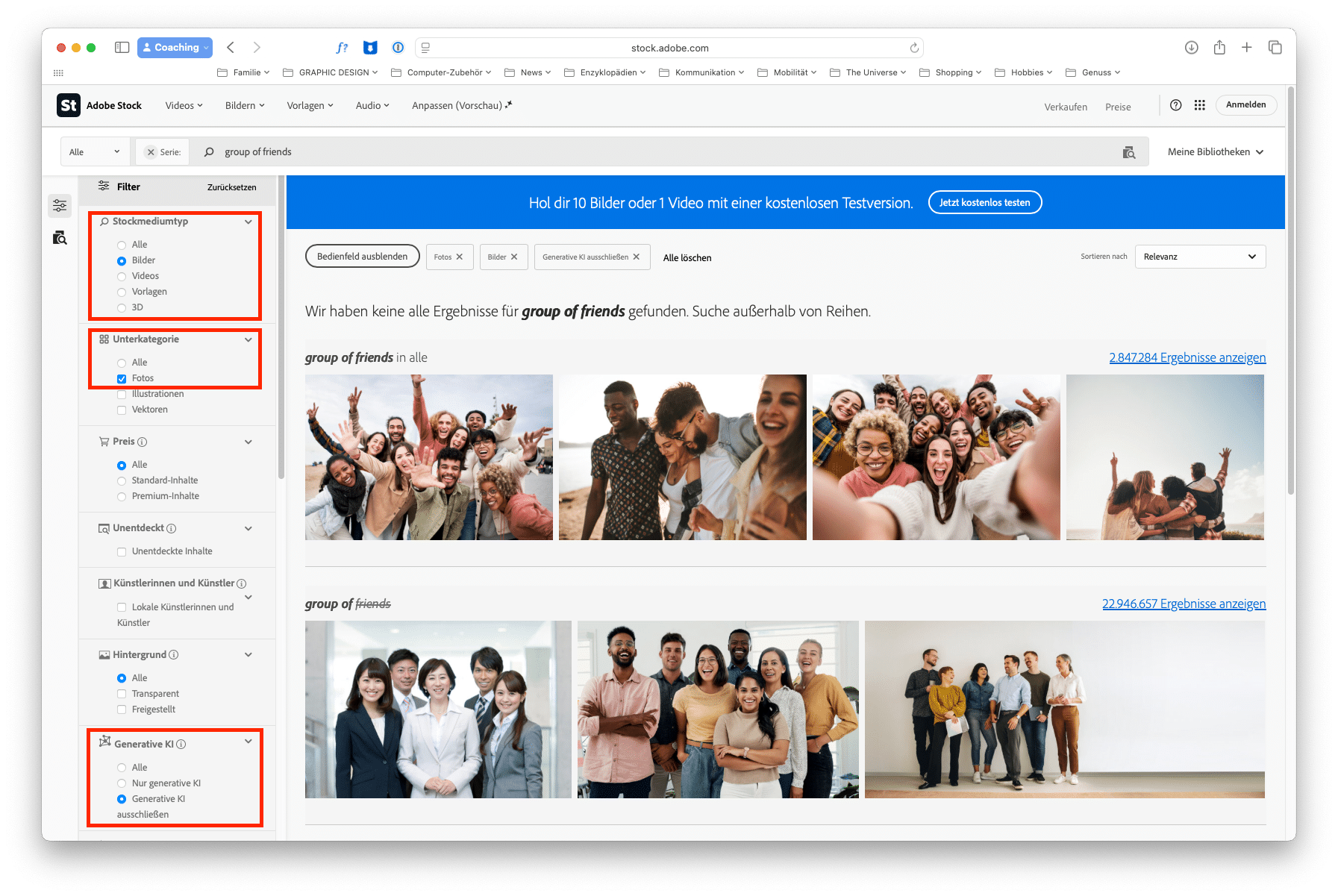1338x896 pixels.
Task: Open the help question mark icon
Action: pyautogui.click(x=1175, y=105)
